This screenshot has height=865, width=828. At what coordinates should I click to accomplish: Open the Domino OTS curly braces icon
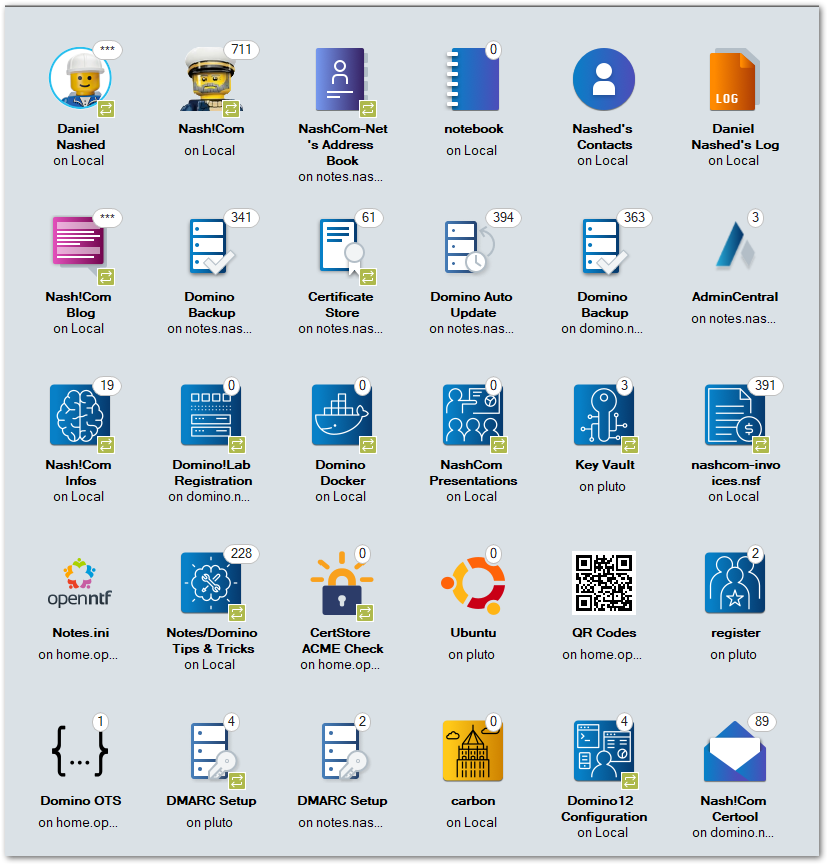pos(79,751)
